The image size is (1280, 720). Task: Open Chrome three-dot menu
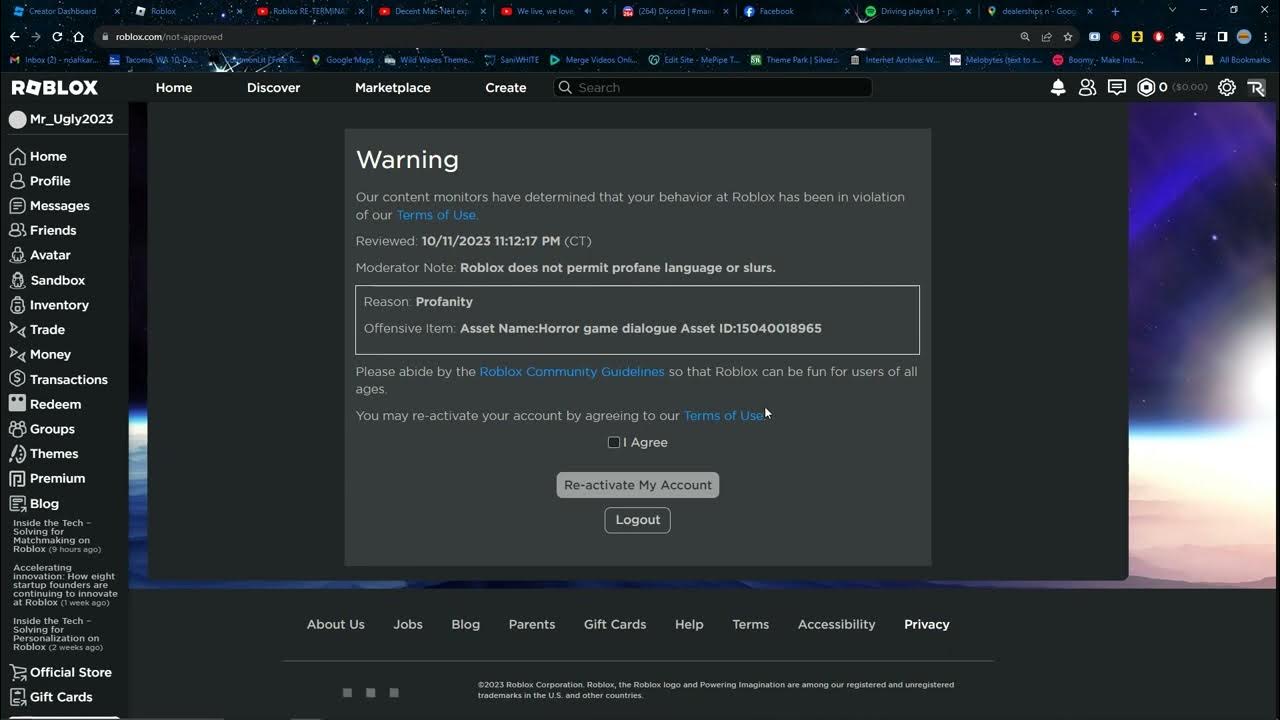[x=1264, y=37]
